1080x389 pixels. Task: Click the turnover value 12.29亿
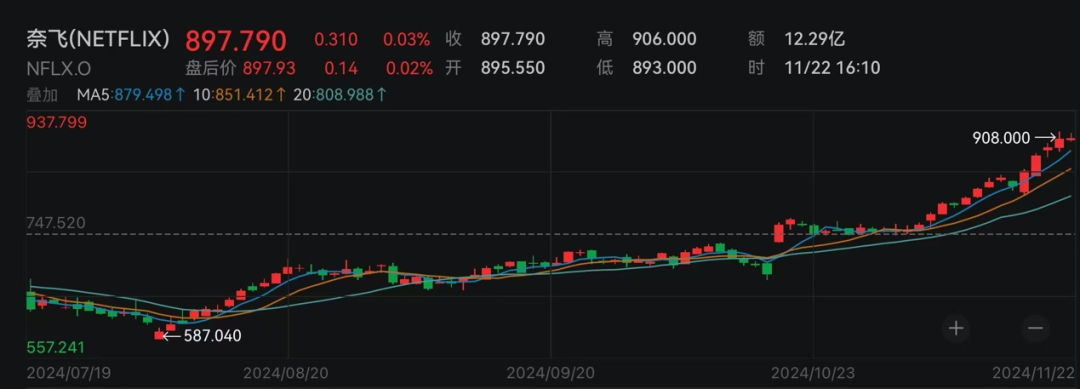(x=815, y=39)
